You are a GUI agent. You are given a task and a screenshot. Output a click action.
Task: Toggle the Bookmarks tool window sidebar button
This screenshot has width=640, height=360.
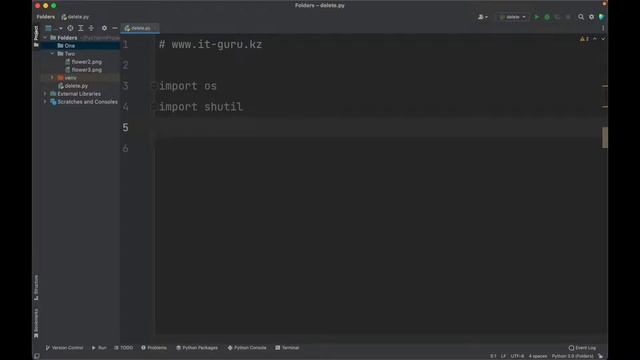point(36,323)
